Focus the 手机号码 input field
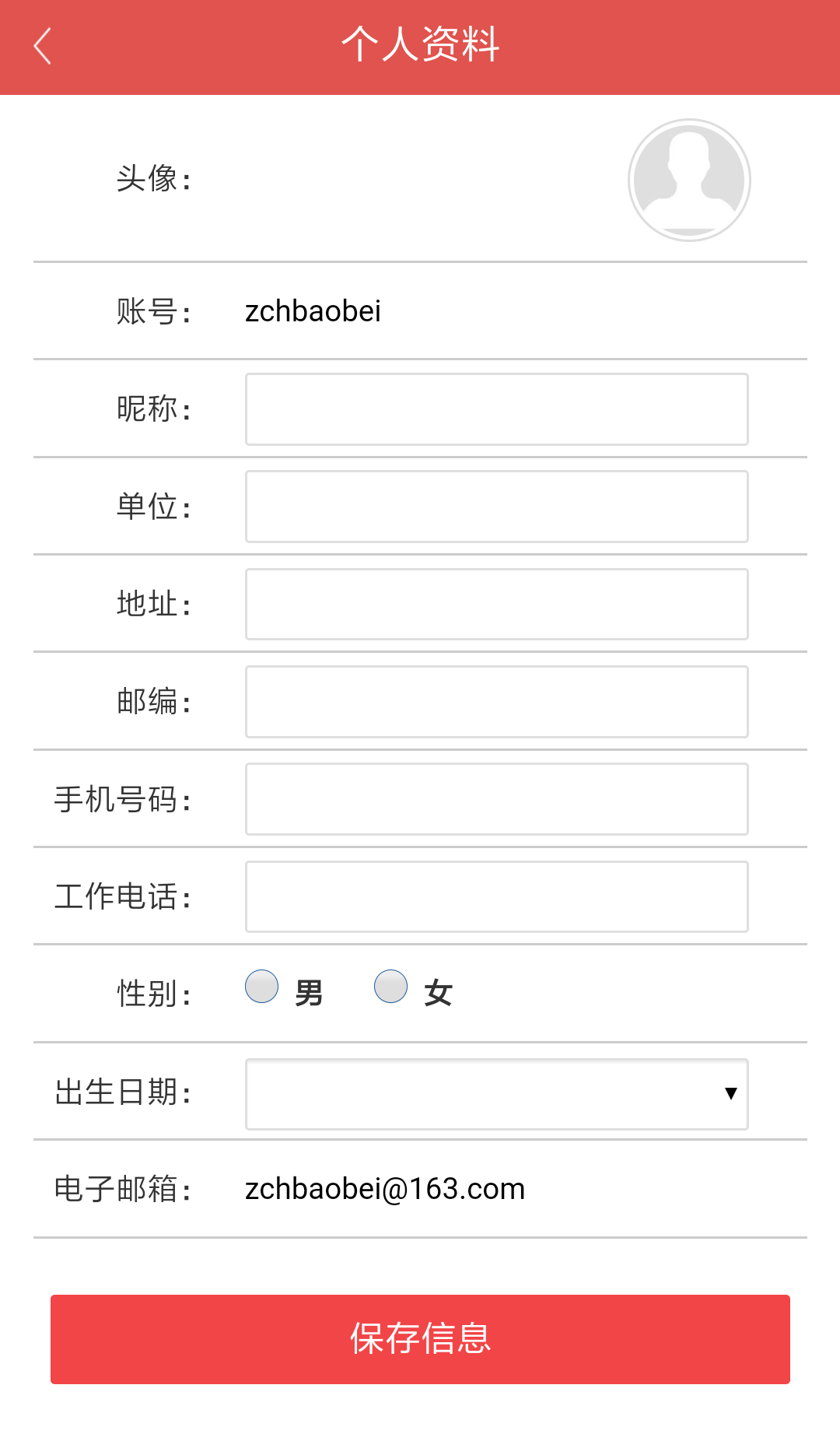840x1434 pixels. pos(497,799)
